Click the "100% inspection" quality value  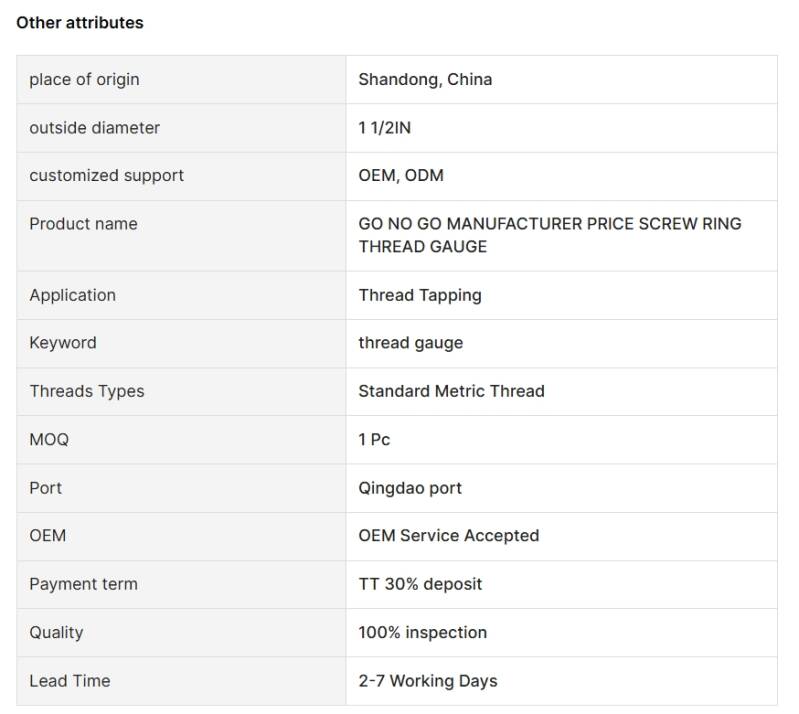(x=422, y=632)
